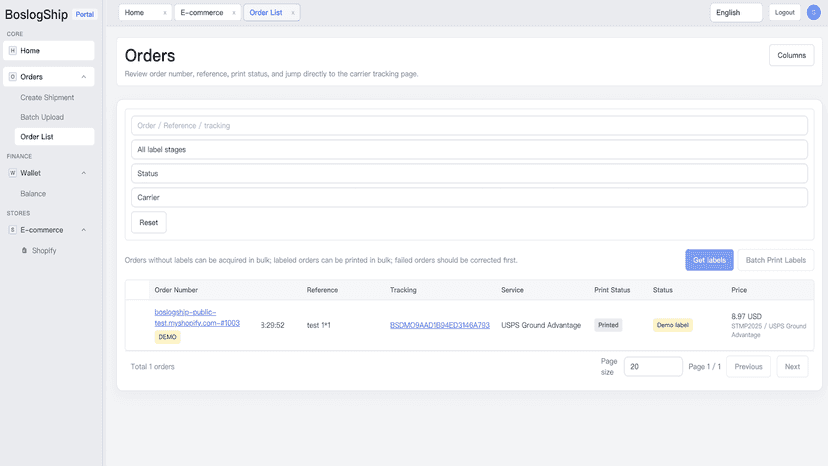Click the Next page button
This screenshot has height=466, width=828.
point(792,367)
